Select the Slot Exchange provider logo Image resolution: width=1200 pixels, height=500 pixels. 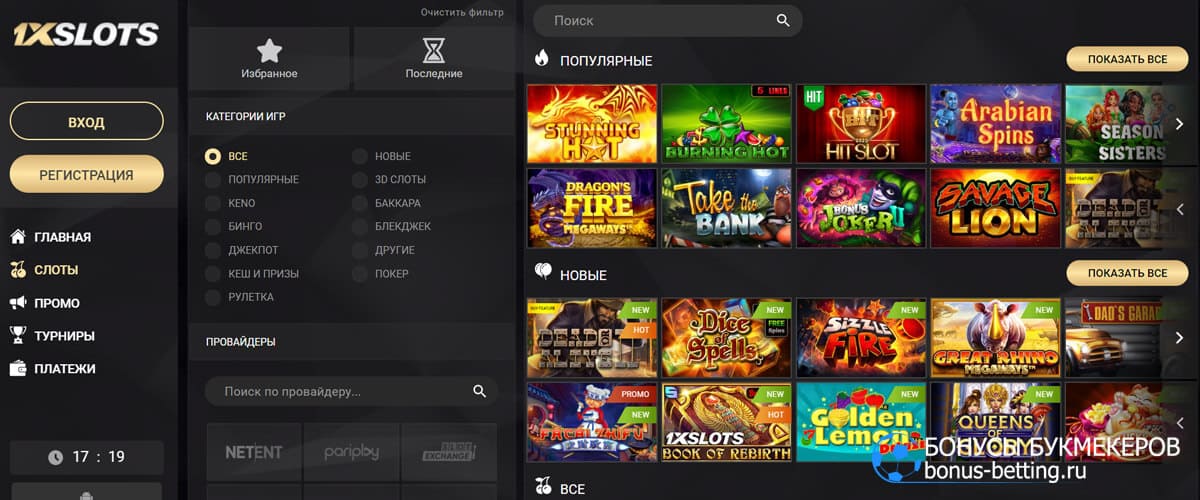click(x=448, y=452)
